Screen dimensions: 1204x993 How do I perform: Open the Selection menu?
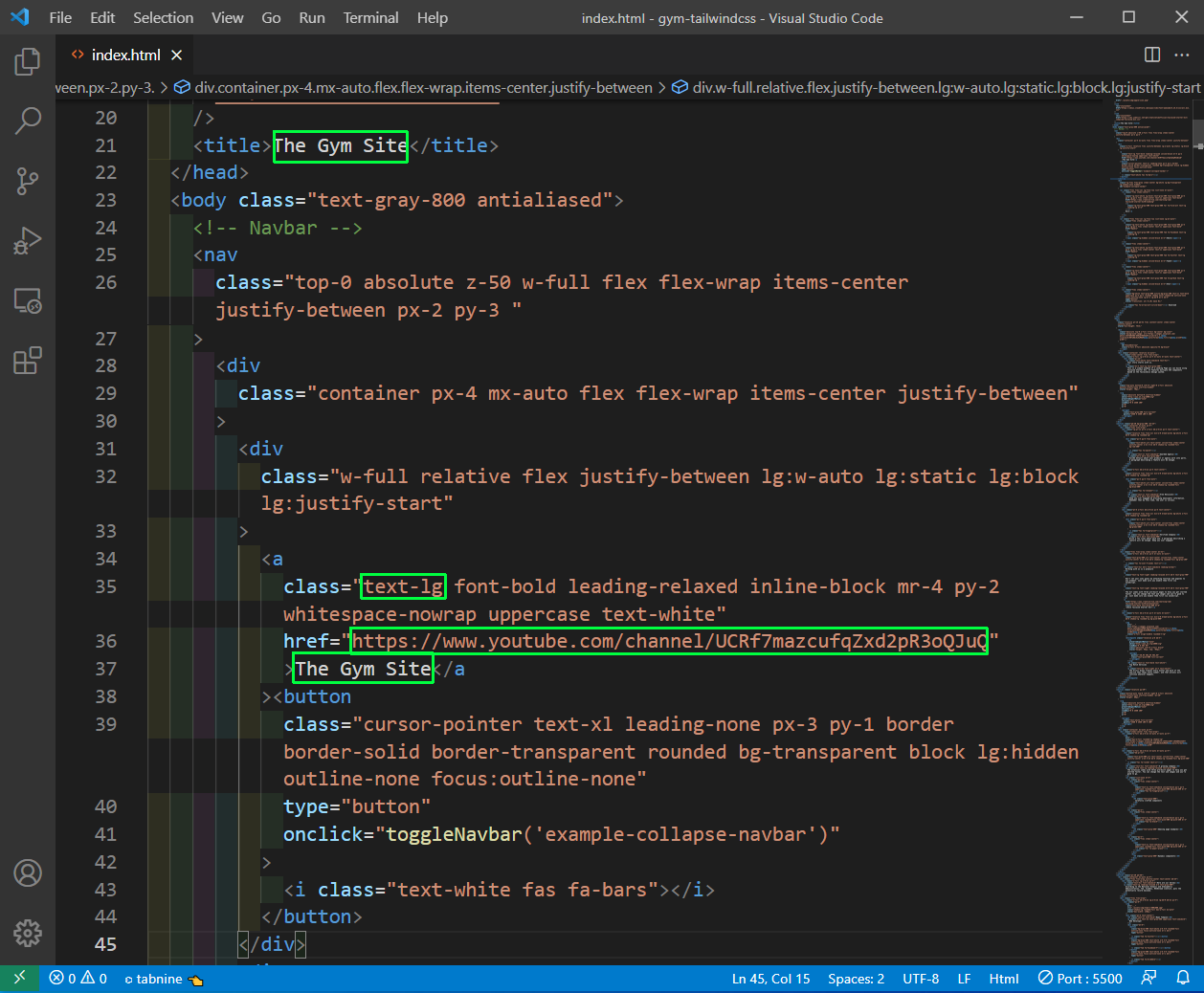tap(163, 17)
